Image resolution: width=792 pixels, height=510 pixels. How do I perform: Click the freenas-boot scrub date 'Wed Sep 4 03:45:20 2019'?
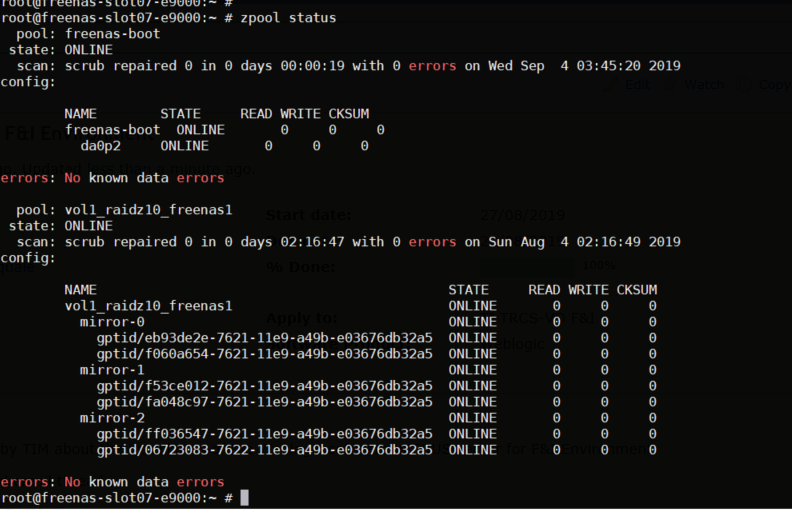pyautogui.click(x=584, y=66)
